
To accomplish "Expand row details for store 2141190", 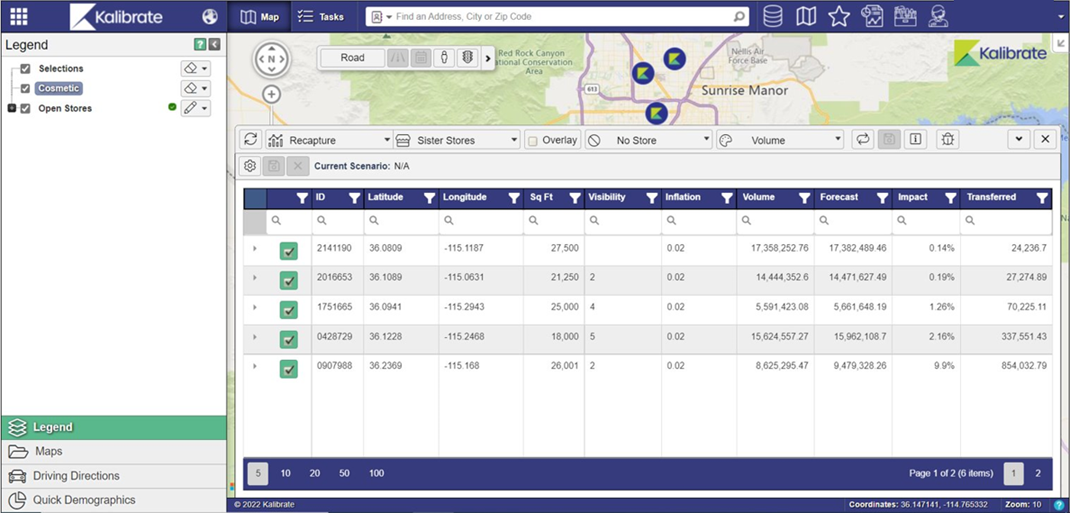I will pyautogui.click(x=255, y=248).
